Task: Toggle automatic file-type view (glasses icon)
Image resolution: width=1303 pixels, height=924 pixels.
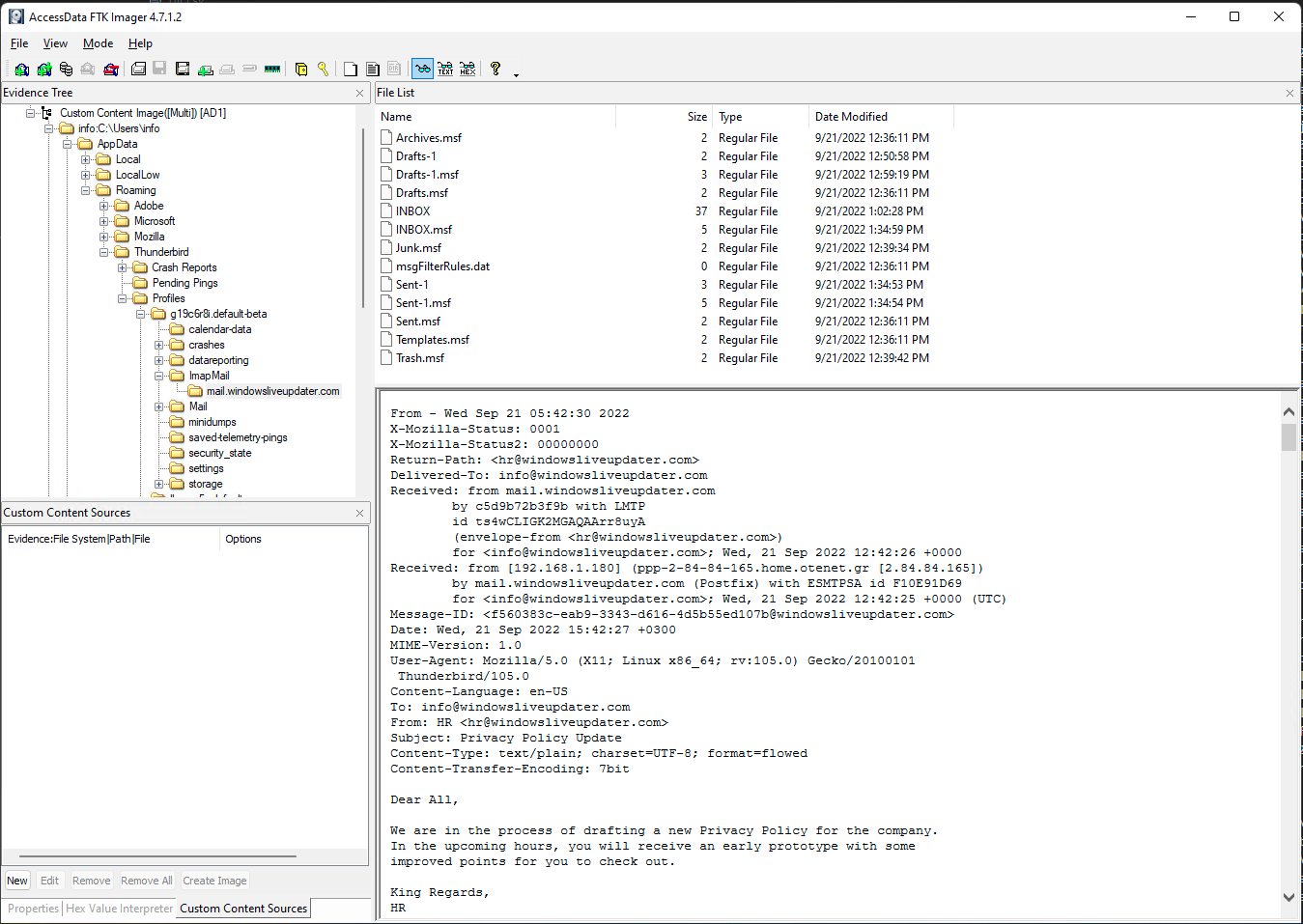Action: click(x=422, y=69)
